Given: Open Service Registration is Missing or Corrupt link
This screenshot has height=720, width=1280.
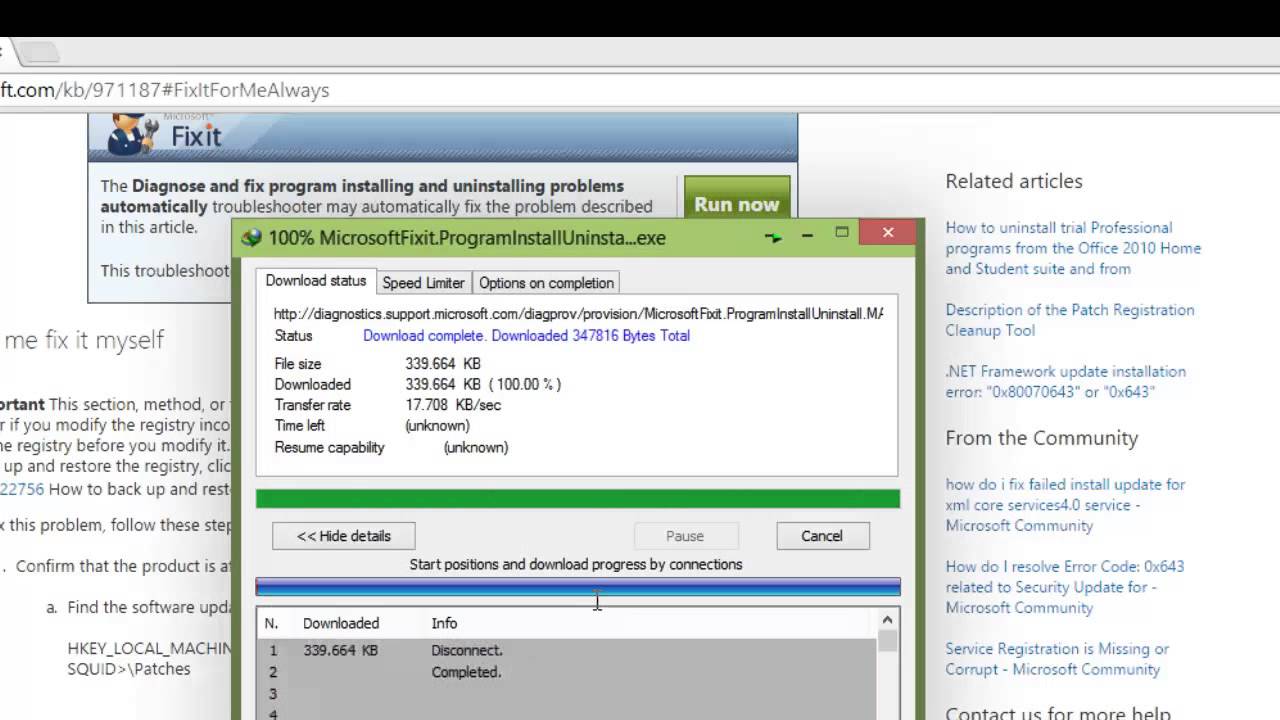Looking at the screenshot, I should click(1057, 659).
